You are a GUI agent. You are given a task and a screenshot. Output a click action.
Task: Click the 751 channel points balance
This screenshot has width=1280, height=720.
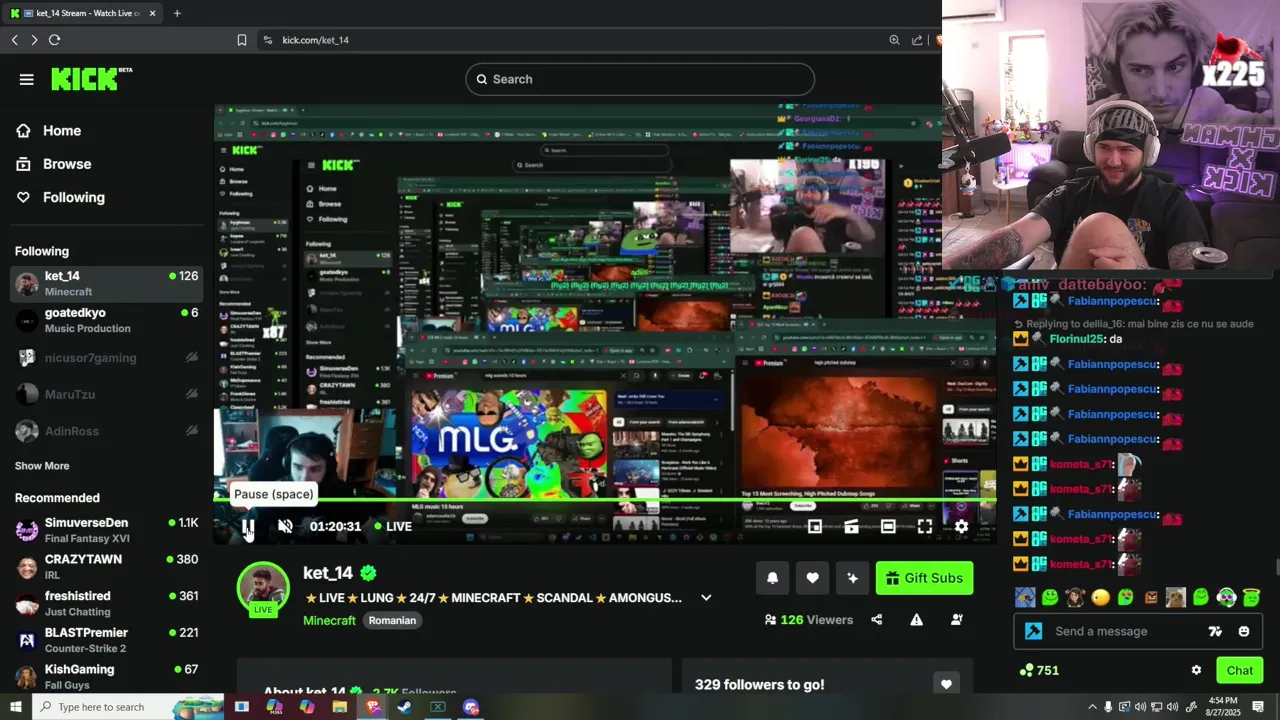tap(1039, 671)
